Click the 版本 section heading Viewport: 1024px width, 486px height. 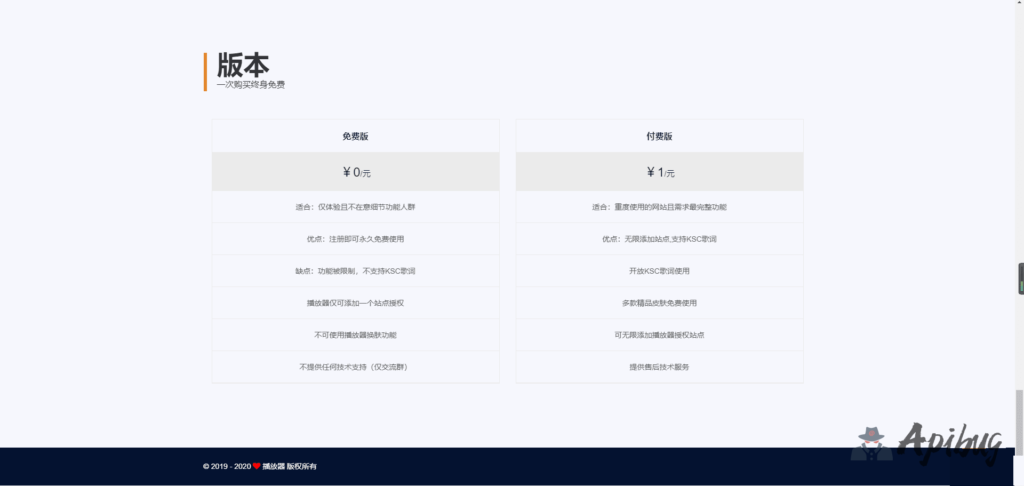[243, 65]
